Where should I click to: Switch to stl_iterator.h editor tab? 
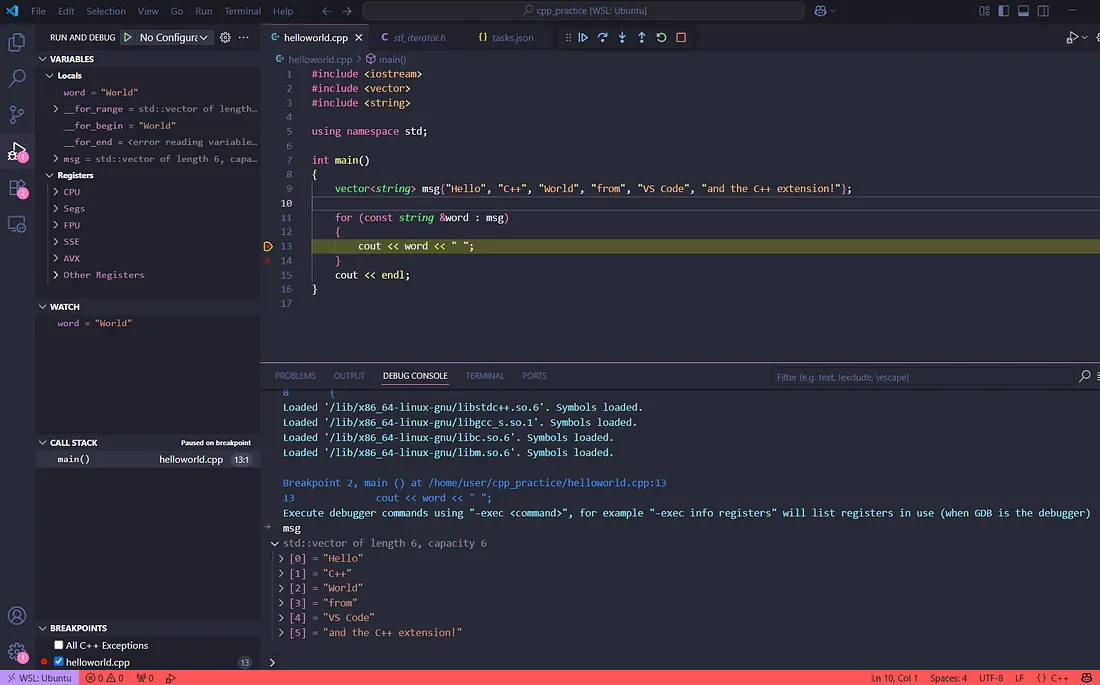click(413, 37)
